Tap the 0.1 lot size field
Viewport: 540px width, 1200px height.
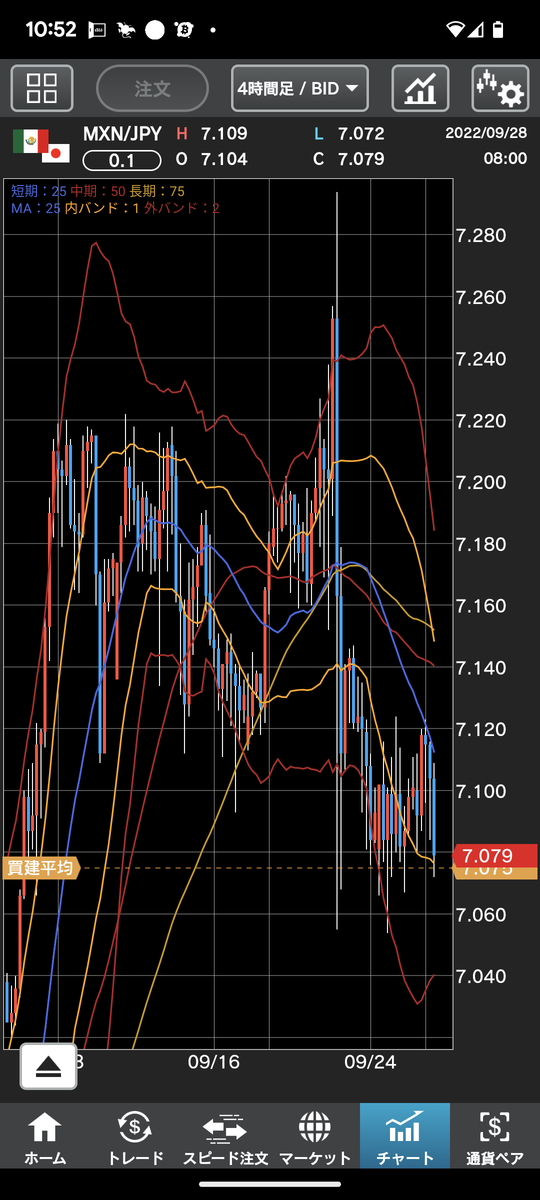pos(122,160)
